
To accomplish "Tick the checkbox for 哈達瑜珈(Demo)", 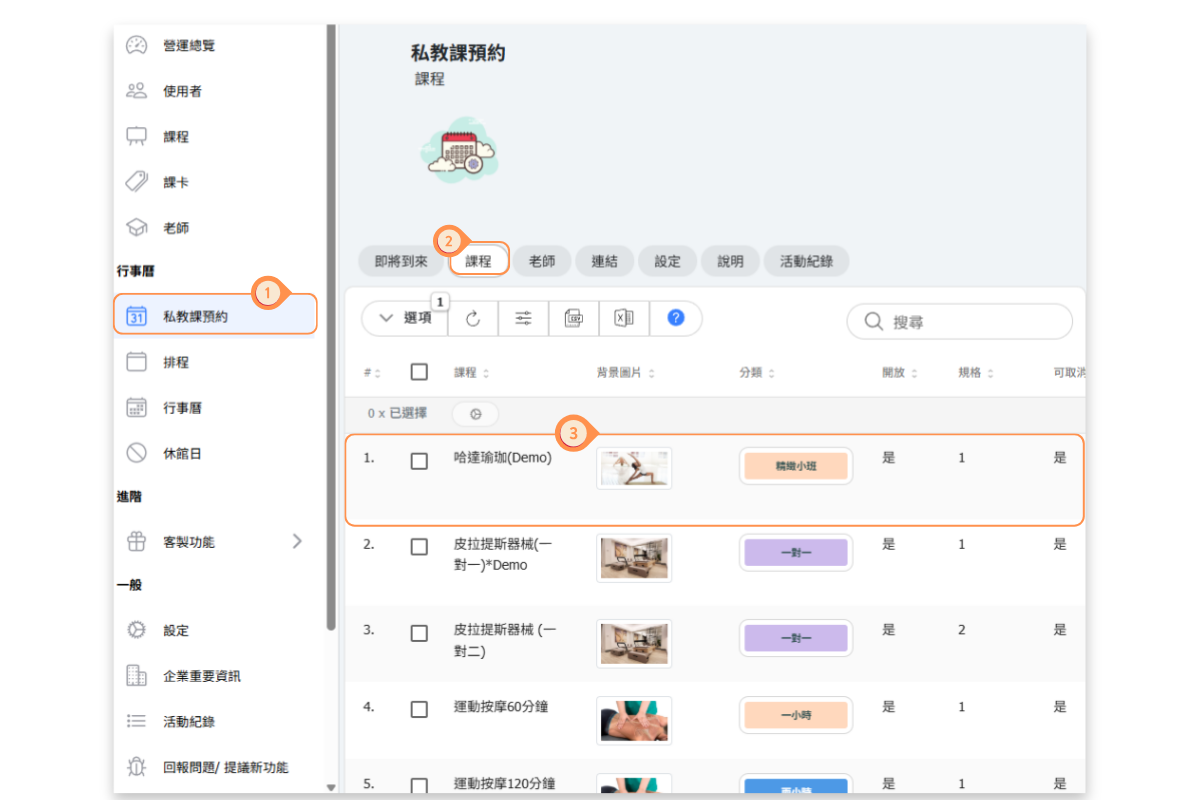I will [419, 461].
